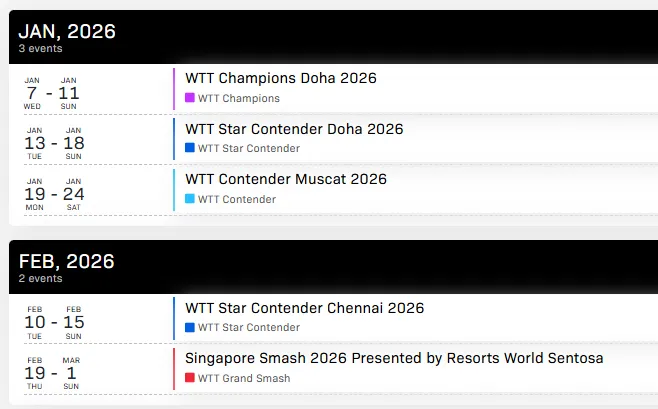
Task: Open WTT Star Contender Chennai 2026 event
Action: pos(304,308)
